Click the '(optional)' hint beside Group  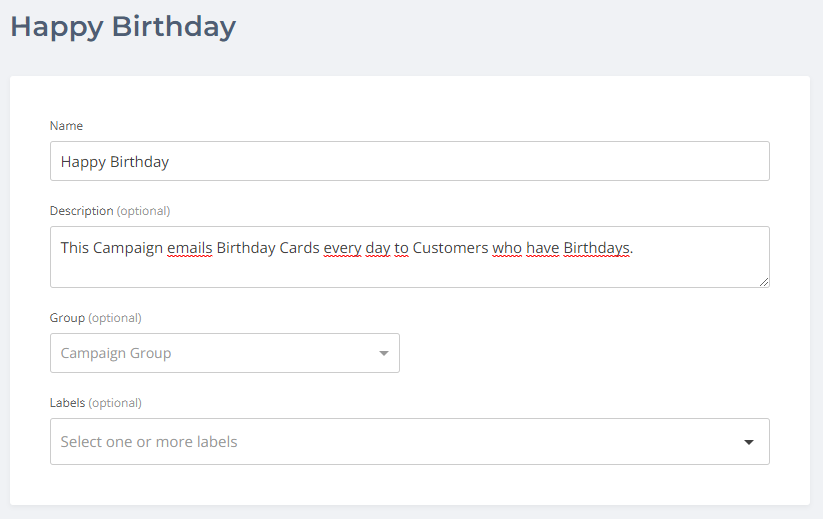point(115,318)
